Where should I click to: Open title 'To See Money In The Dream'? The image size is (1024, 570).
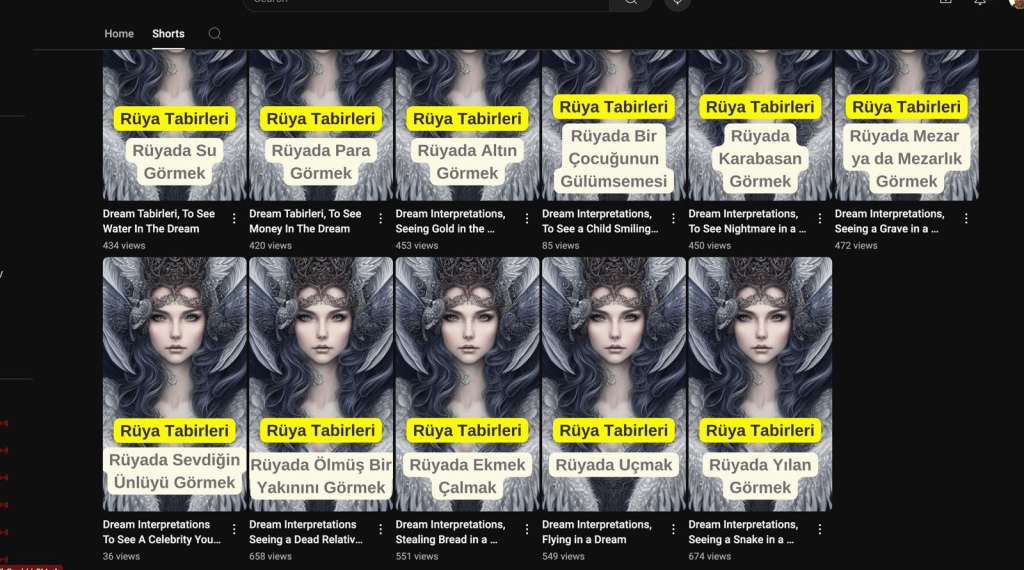click(305, 221)
